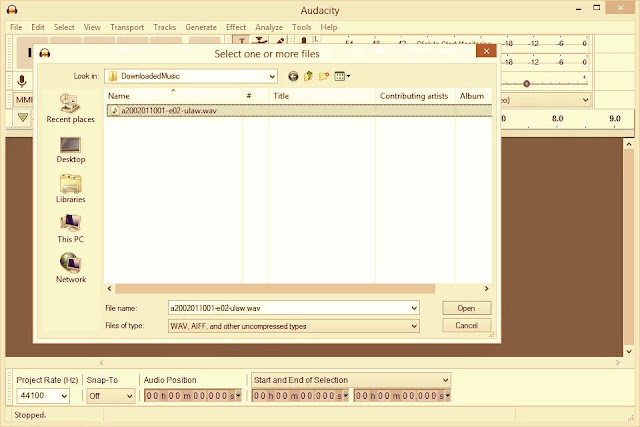Open the Snap-To Off dropdown

110,396
